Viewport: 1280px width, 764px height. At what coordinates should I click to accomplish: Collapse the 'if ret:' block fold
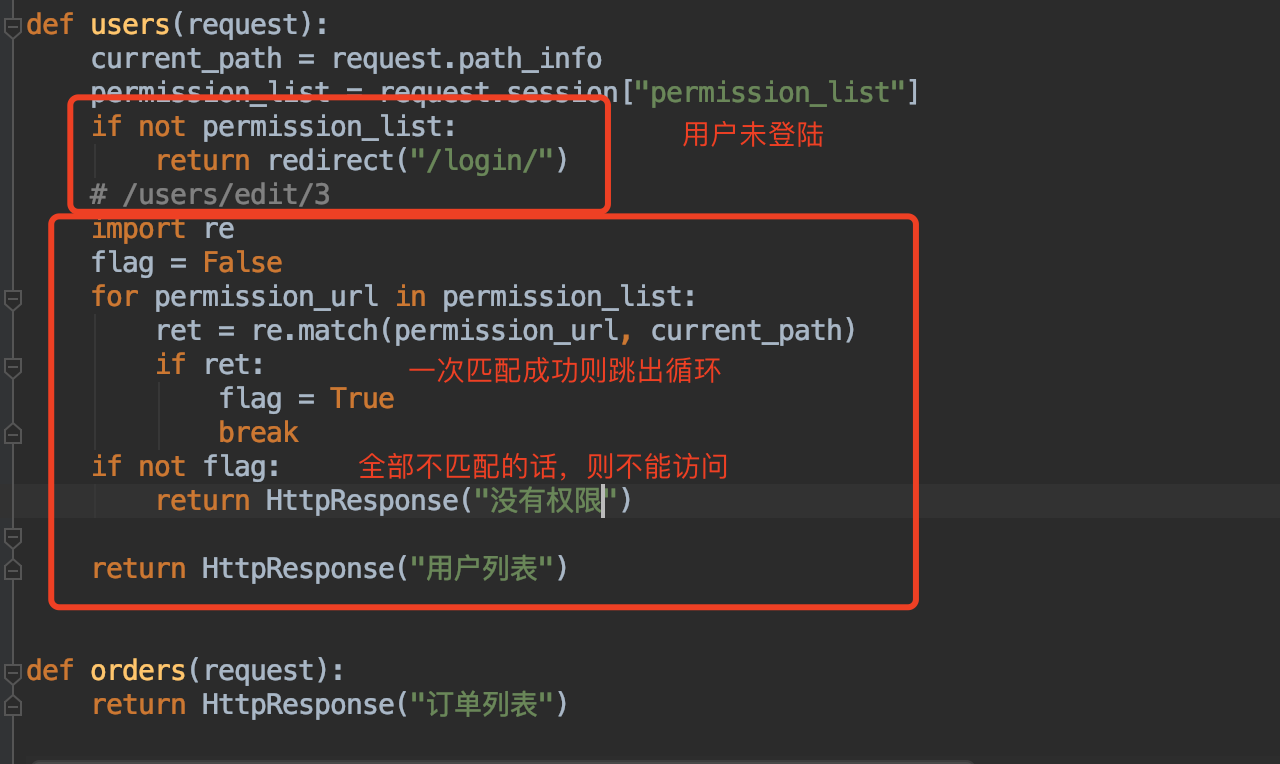tap(12, 366)
